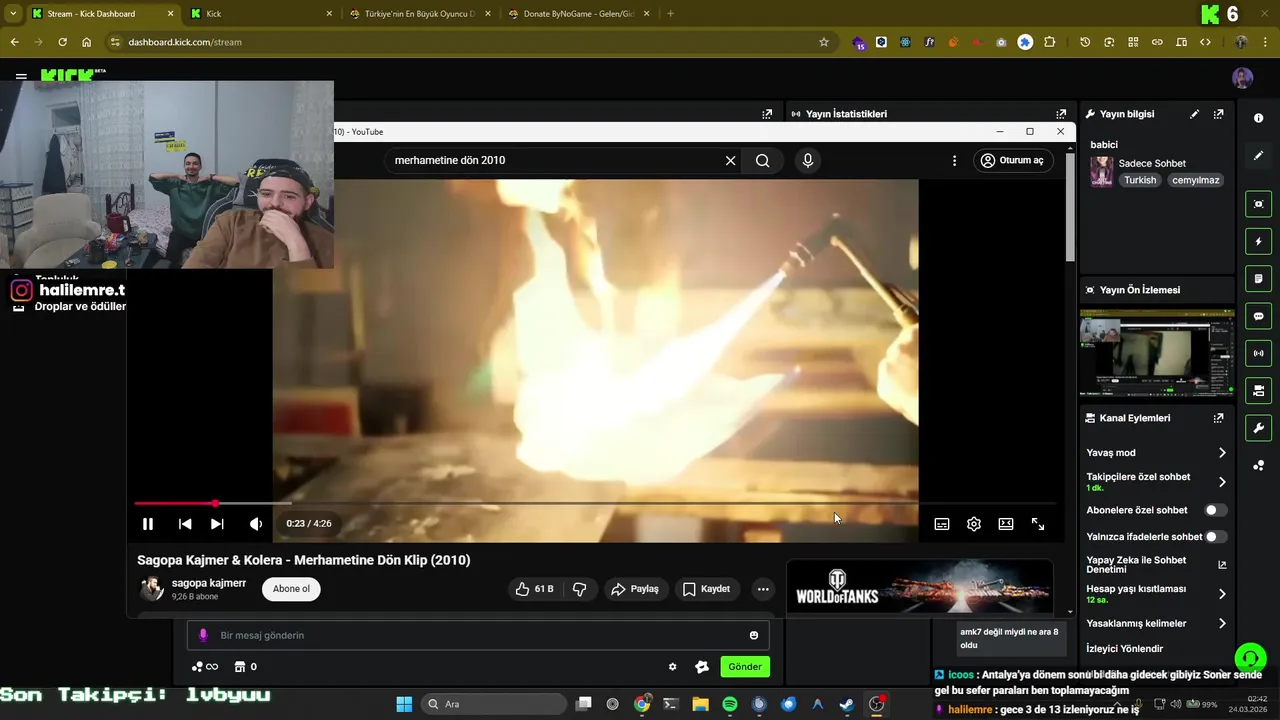Toggle chat bubble sidebar icon
The height and width of the screenshot is (720, 1280).
coord(1258,316)
